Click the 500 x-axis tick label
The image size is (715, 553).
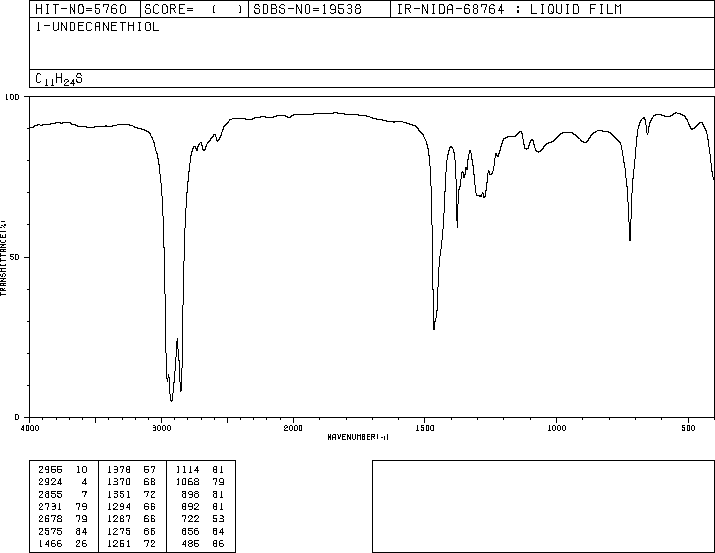tap(688, 428)
